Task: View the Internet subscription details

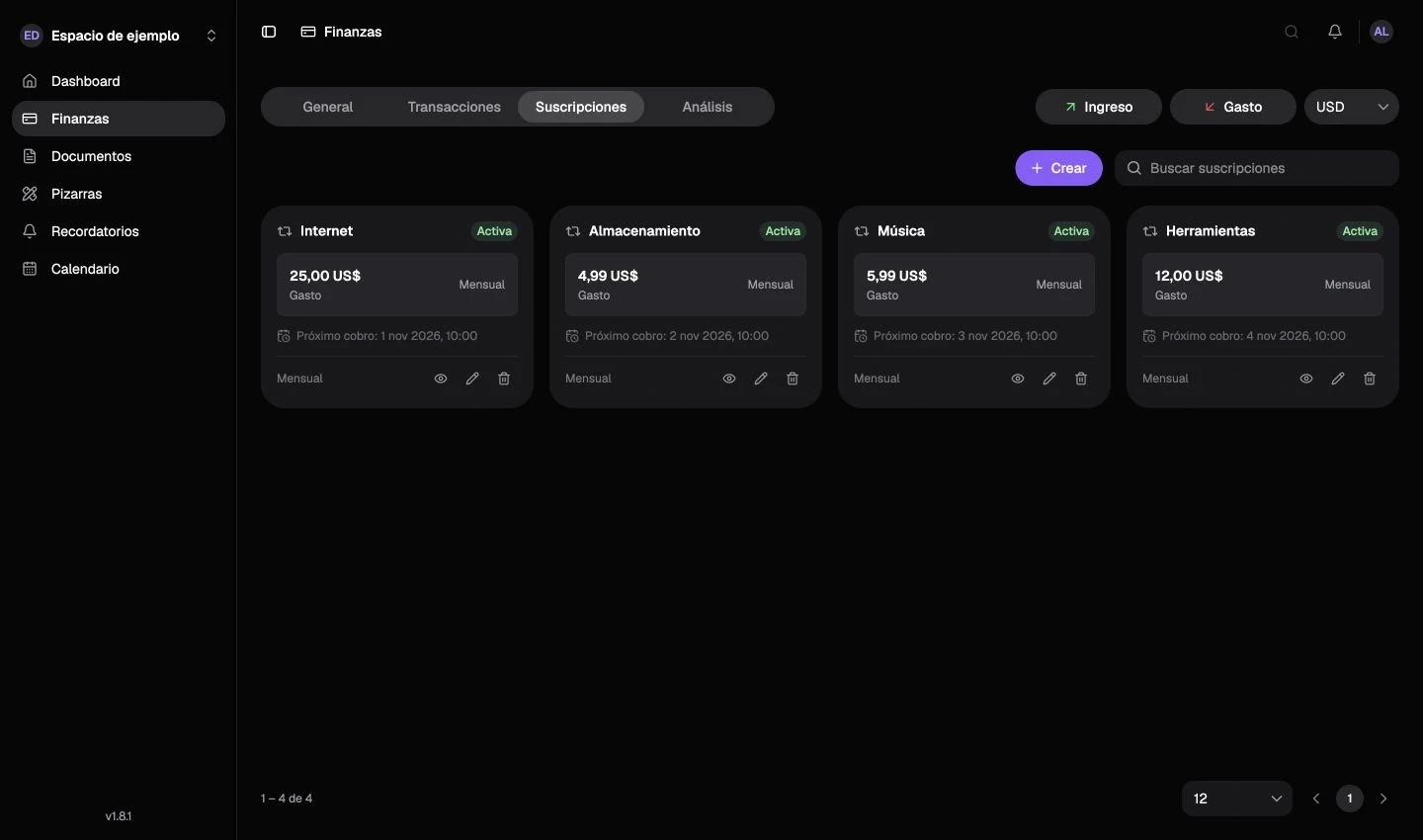Action: pos(441,378)
